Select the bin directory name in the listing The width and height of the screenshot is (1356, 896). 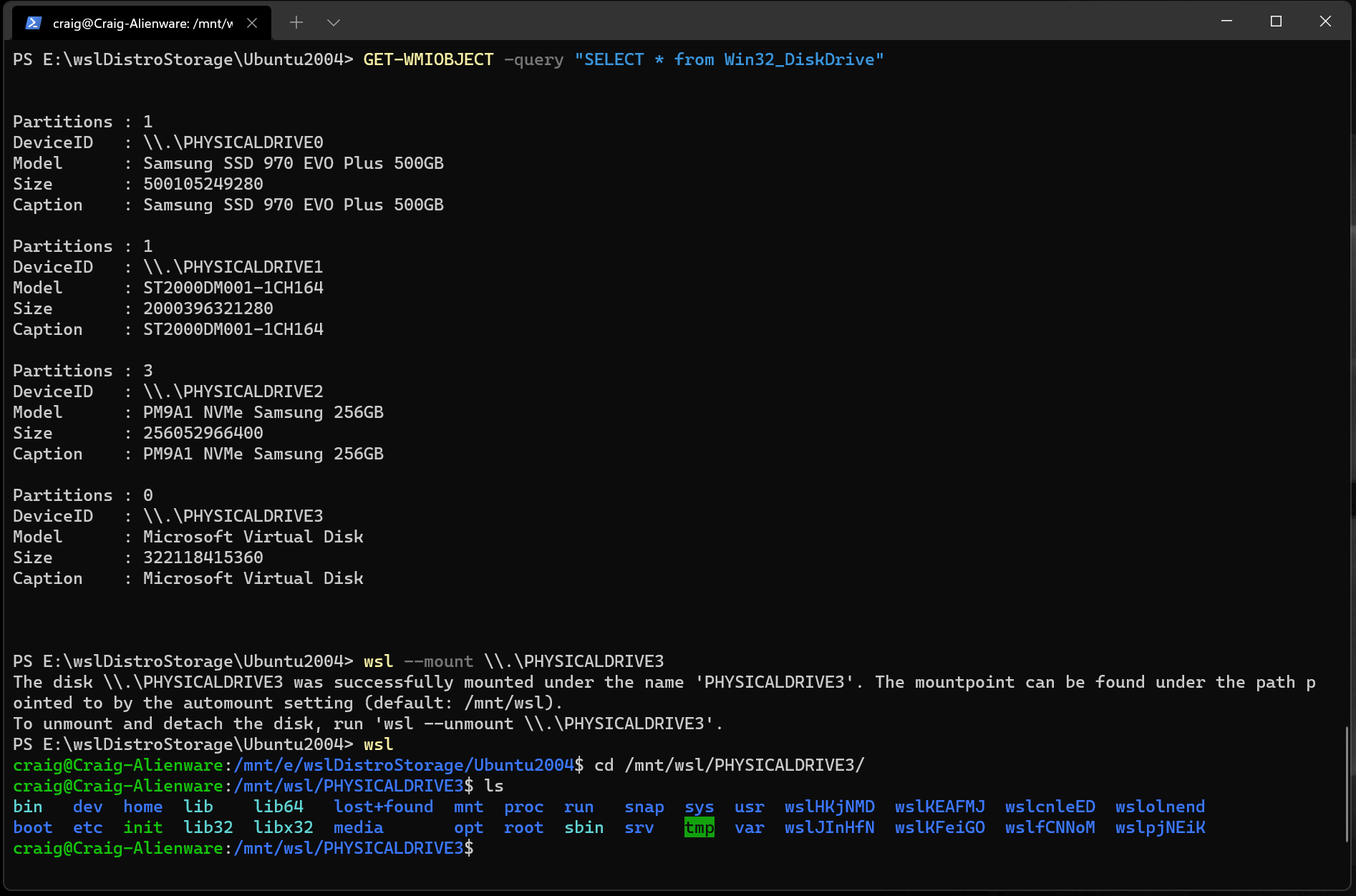[28, 807]
